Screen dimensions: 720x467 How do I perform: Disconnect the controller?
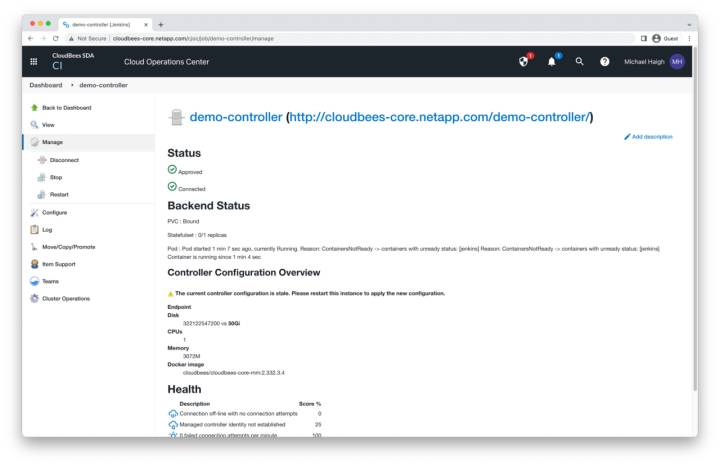click(x=64, y=160)
